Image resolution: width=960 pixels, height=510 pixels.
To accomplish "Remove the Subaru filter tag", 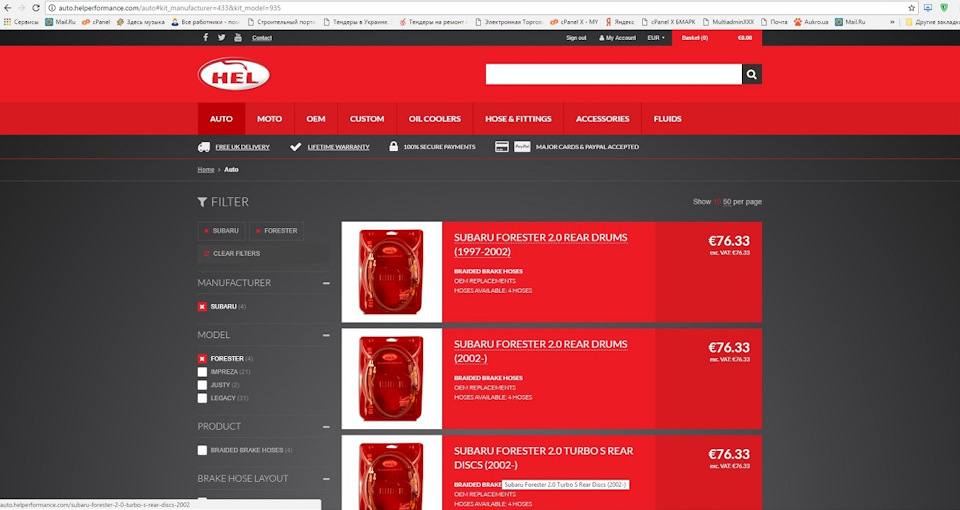I will [222, 231].
